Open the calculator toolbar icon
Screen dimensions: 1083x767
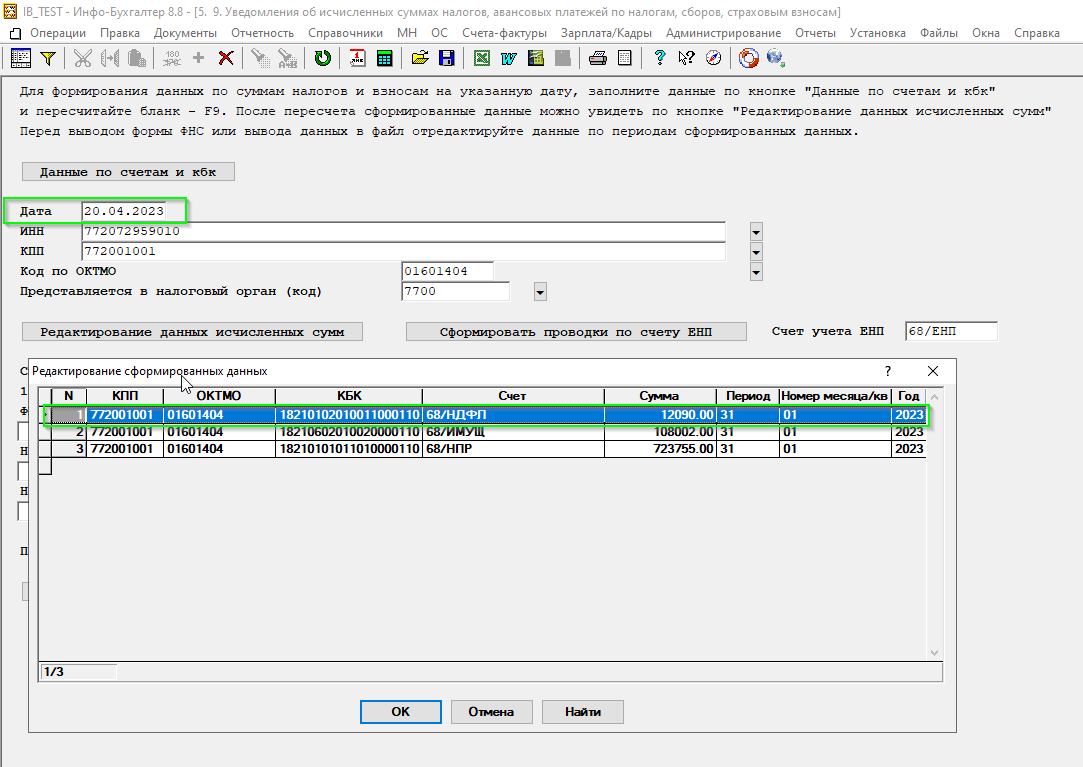385,59
